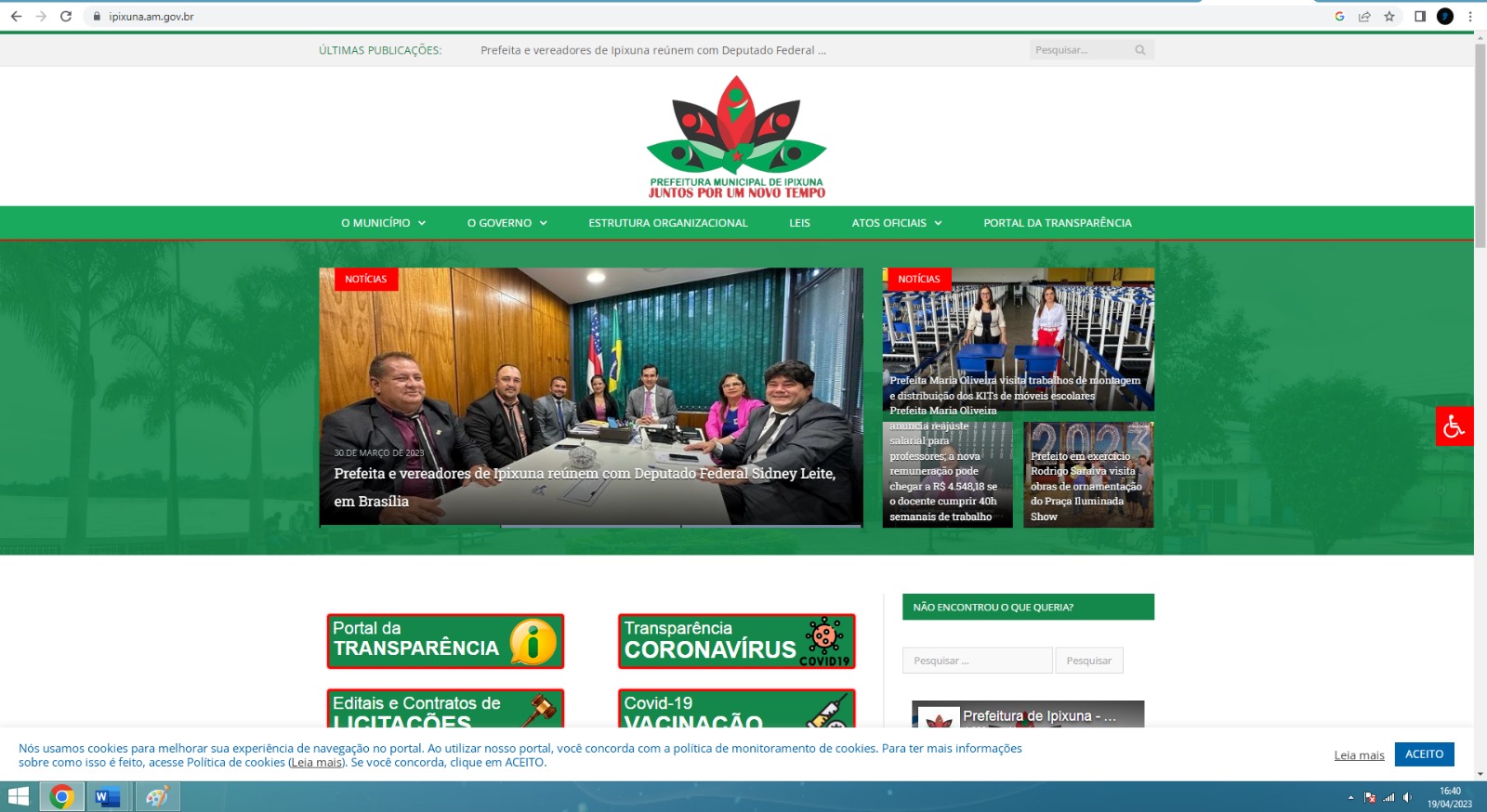
Task: Go to Estrutura Organizacional menu item
Action: (667, 223)
